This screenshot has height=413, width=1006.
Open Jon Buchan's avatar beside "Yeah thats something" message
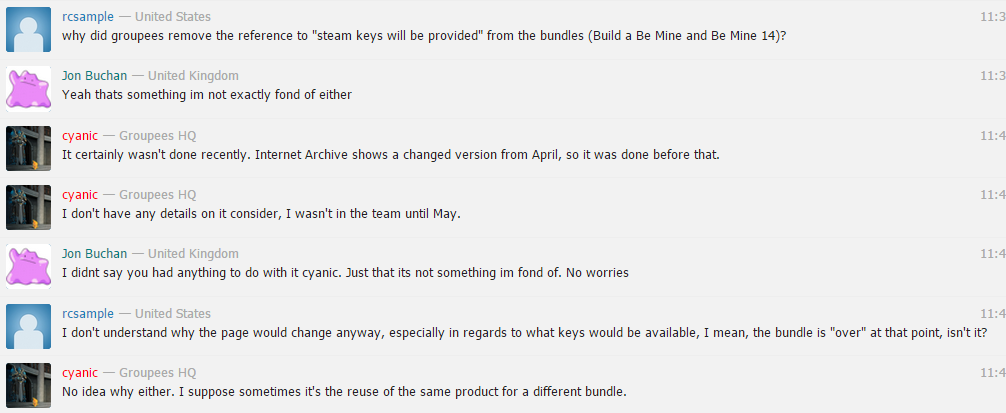pos(28,88)
